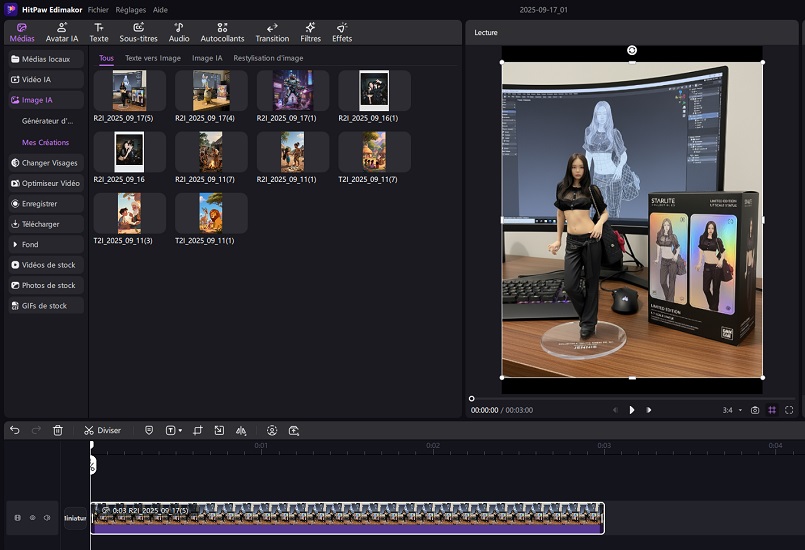Open the Filtres panel
Viewport: 805px width, 550px height.
pos(310,32)
